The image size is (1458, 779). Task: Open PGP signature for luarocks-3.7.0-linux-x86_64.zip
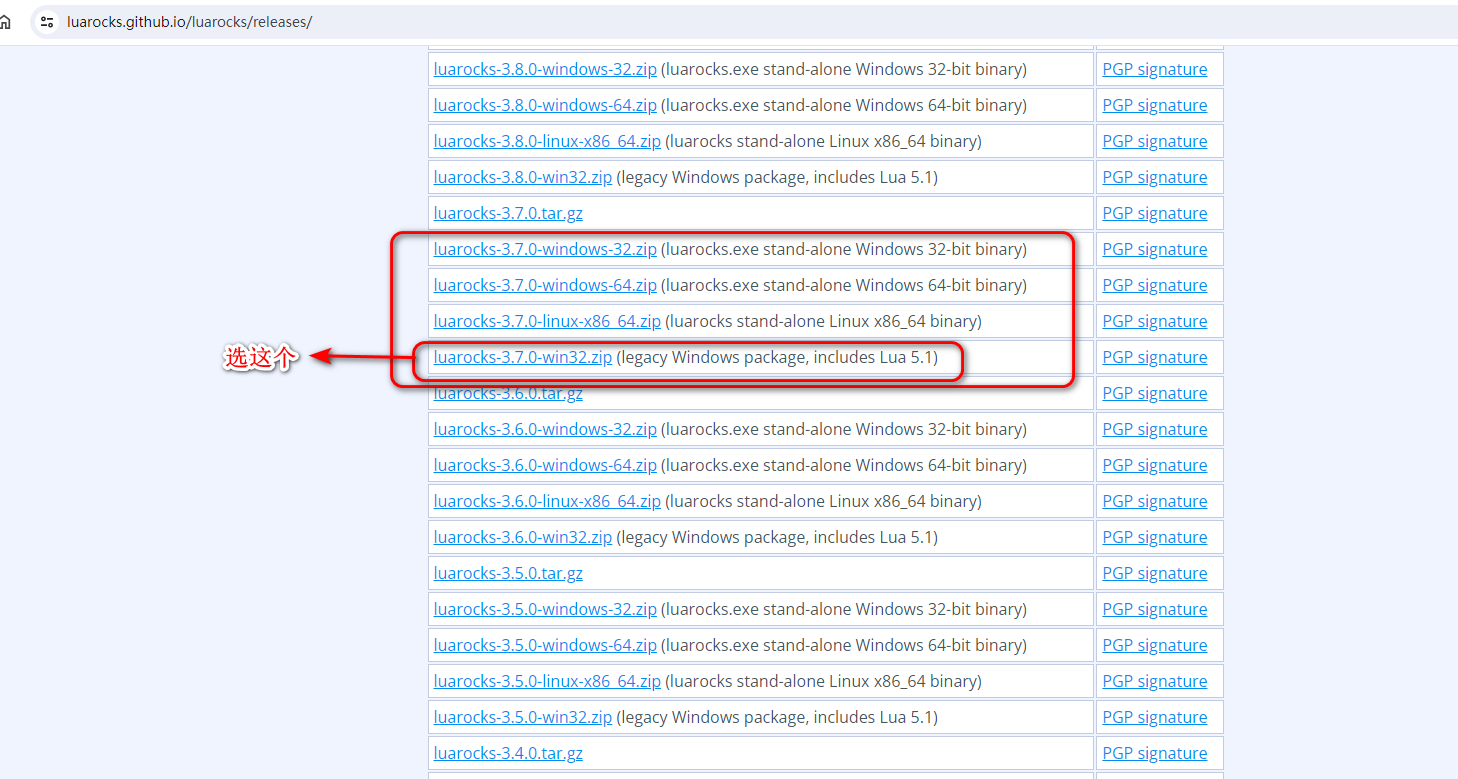[1155, 321]
